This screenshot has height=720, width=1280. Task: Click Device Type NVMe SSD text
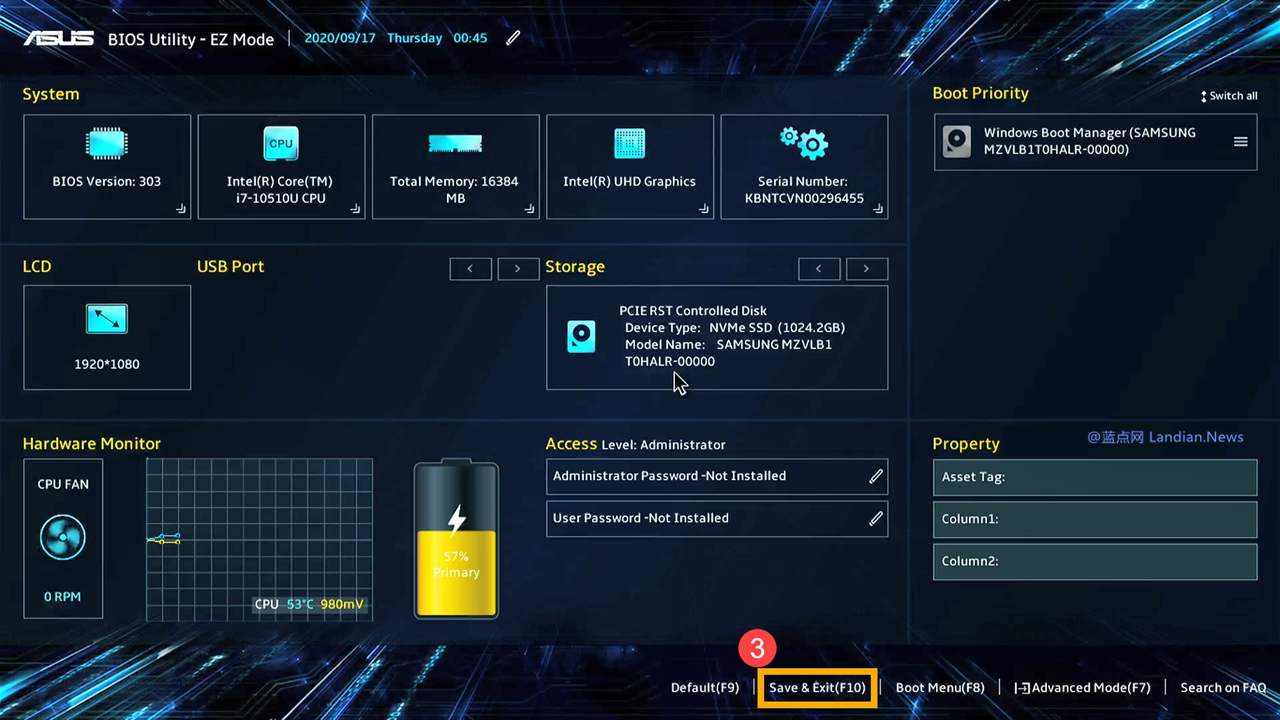[735, 328]
